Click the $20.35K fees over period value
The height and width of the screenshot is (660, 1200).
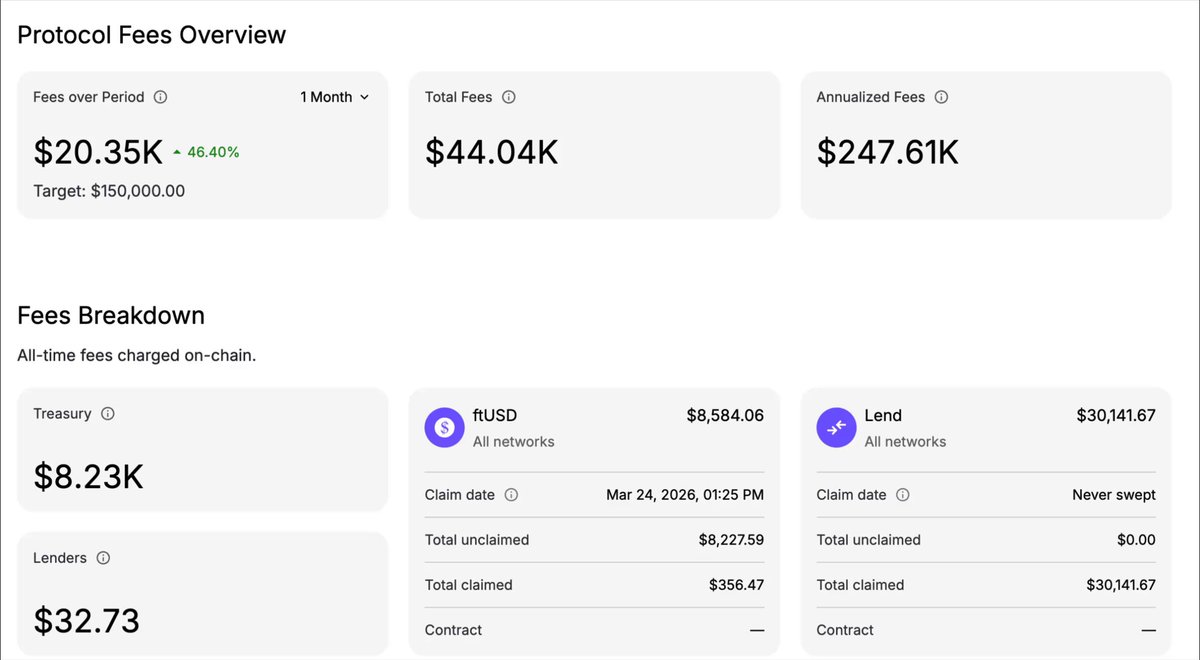[98, 152]
